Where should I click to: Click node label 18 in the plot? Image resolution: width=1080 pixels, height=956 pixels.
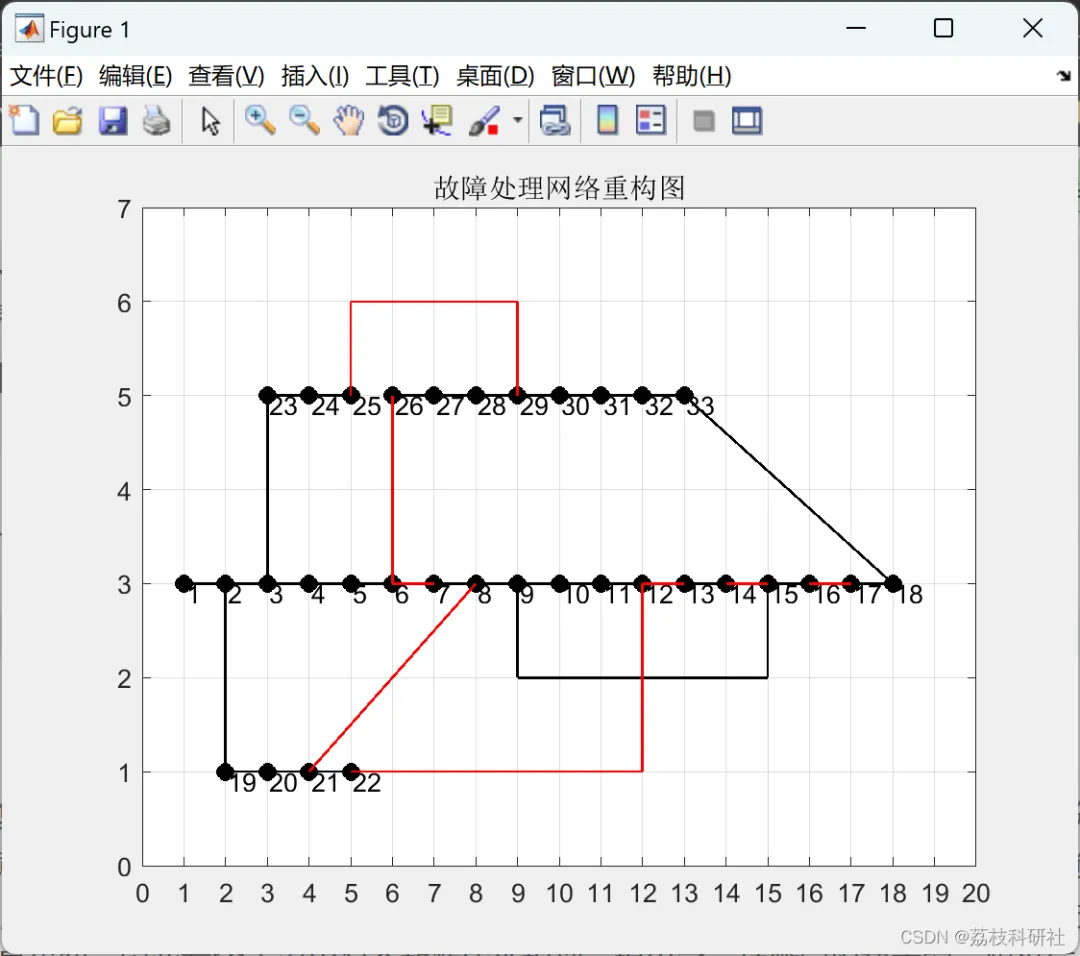pos(909,594)
